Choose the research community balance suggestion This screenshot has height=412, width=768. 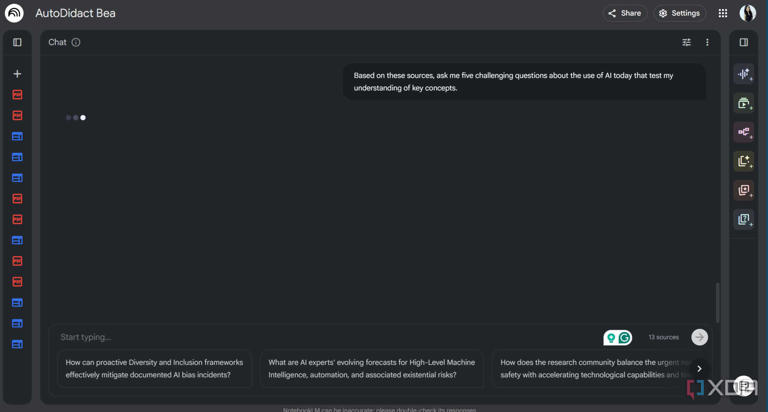[593, 368]
